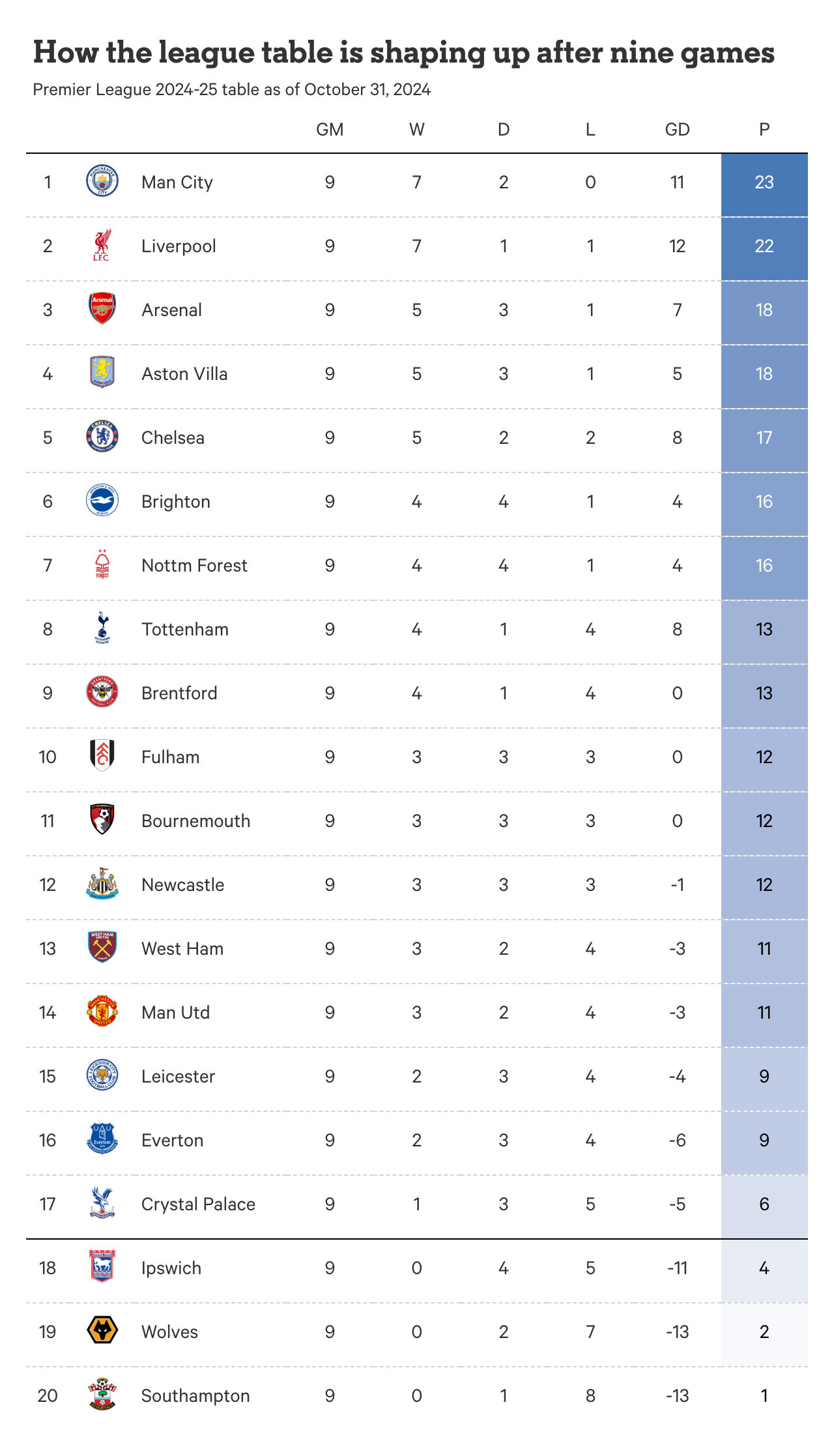Viewport: 834px width, 1456px height.
Task: Click the Everton club crest
Action: 102,1139
